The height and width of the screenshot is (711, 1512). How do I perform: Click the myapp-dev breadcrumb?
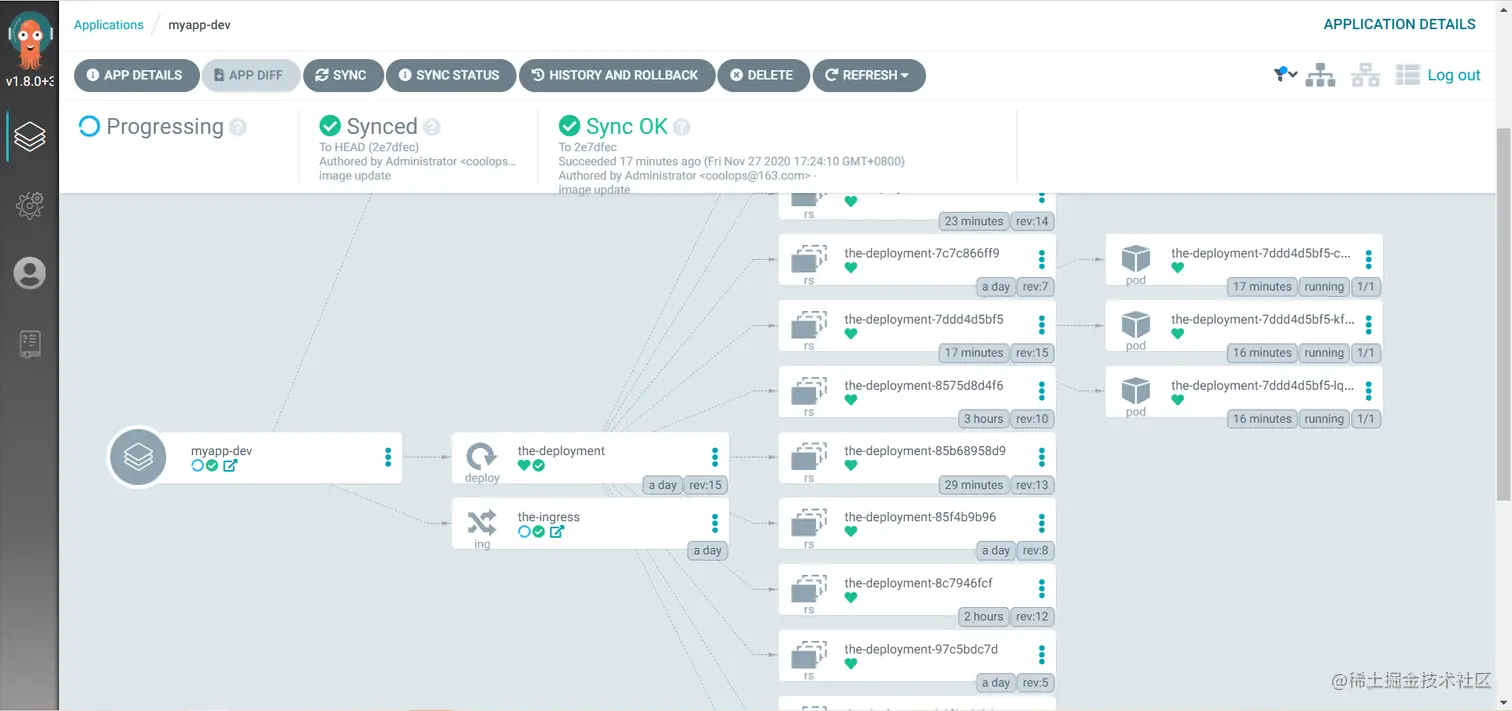[199, 24]
